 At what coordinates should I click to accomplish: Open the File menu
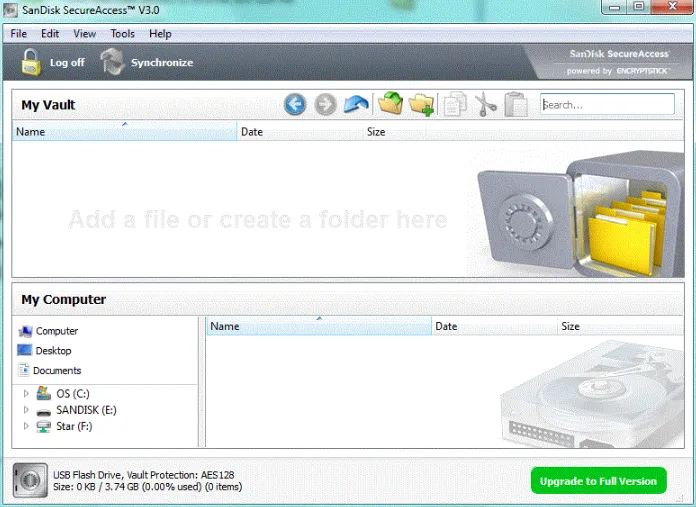pos(19,34)
